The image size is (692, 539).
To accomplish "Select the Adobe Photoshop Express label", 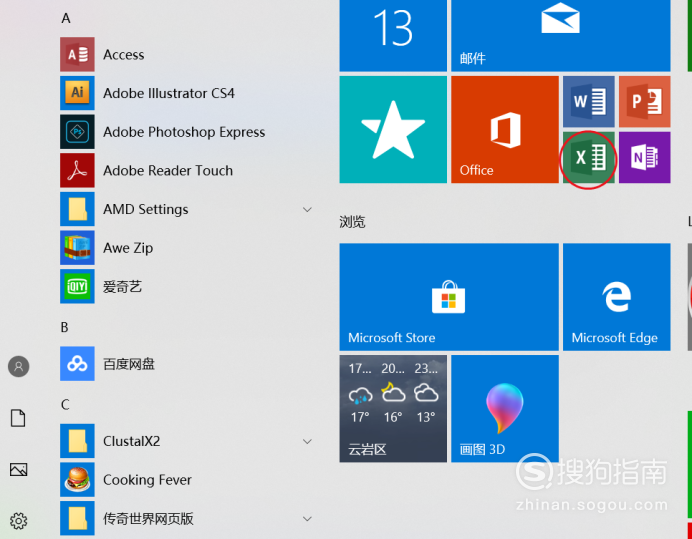I will click(x=184, y=132).
